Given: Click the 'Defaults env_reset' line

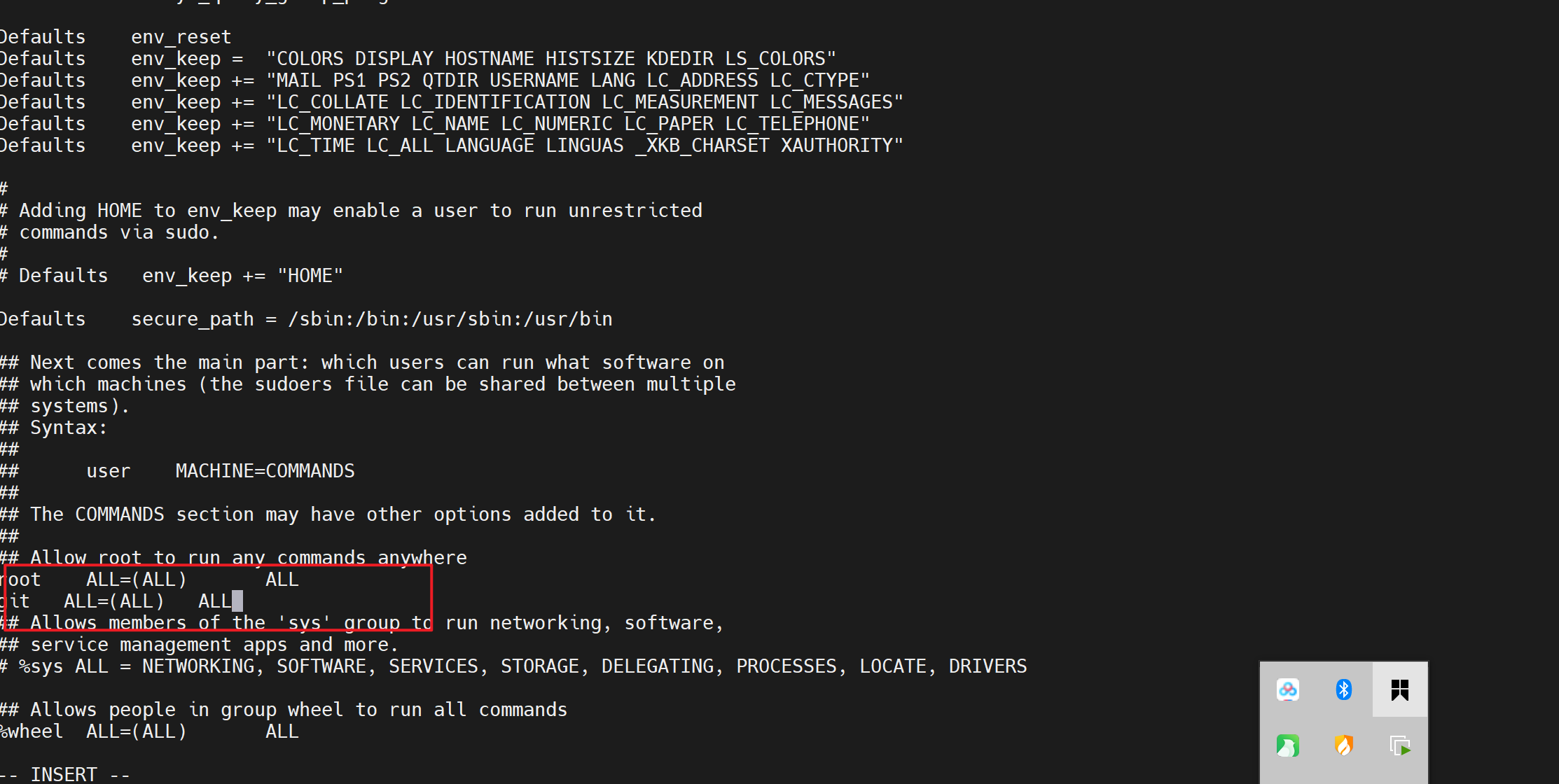Looking at the screenshot, I should coord(116,37).
